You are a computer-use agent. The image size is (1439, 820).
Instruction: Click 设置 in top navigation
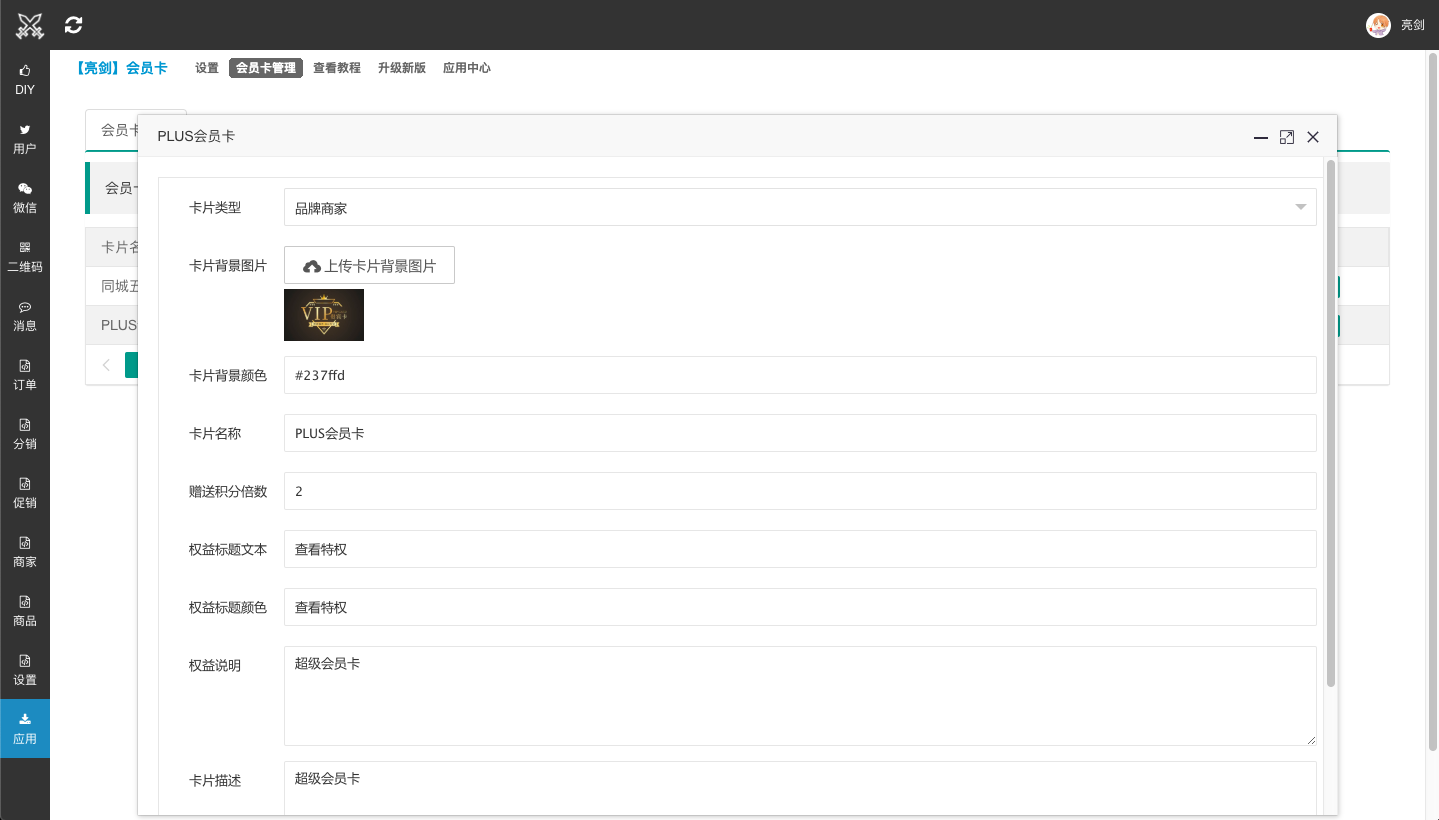pyautogui.click(x=207, y=68)
